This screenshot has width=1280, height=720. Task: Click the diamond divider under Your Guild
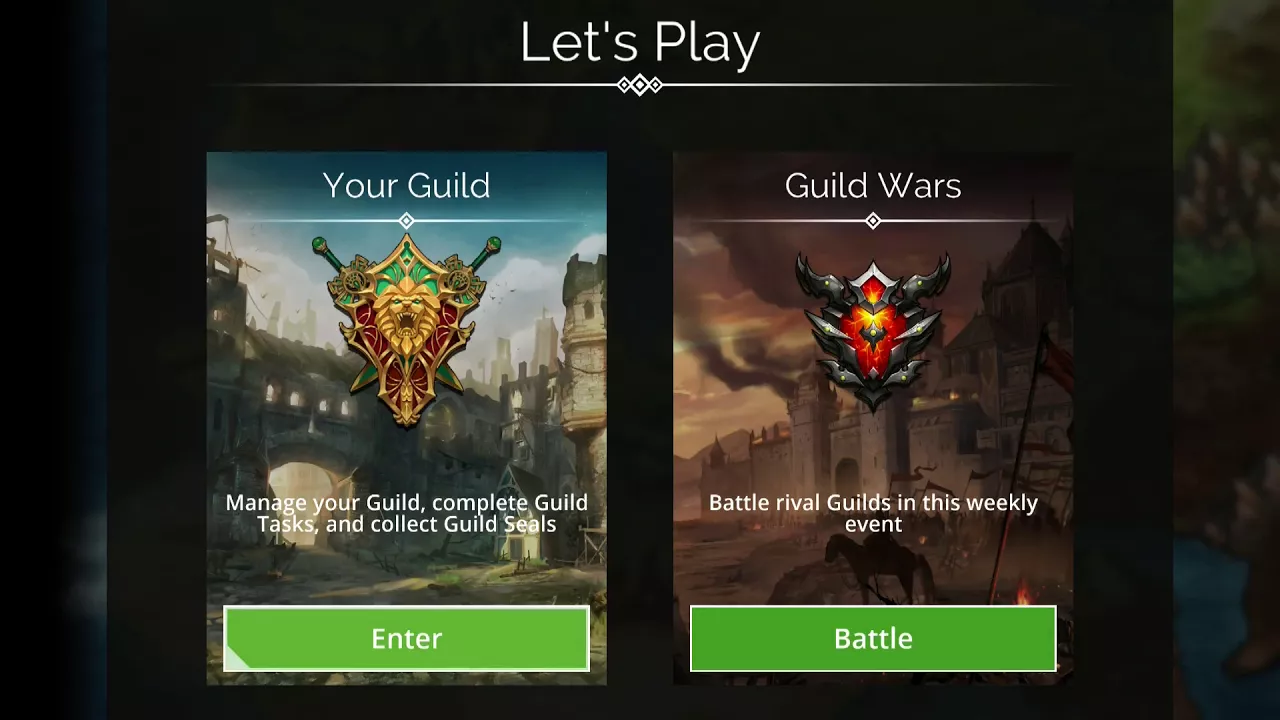pyautogui.click(x=406, y=220)
